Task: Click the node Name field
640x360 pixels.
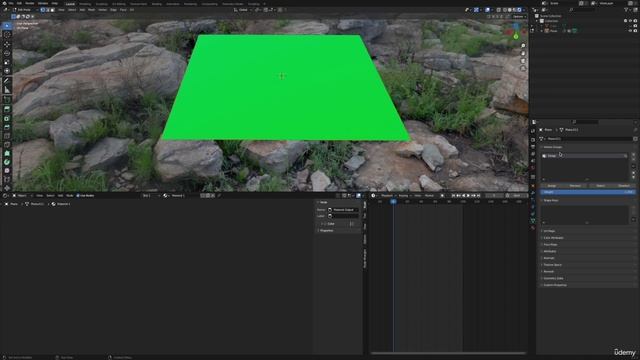Action: pyautogui.click(x=343, y=210)
